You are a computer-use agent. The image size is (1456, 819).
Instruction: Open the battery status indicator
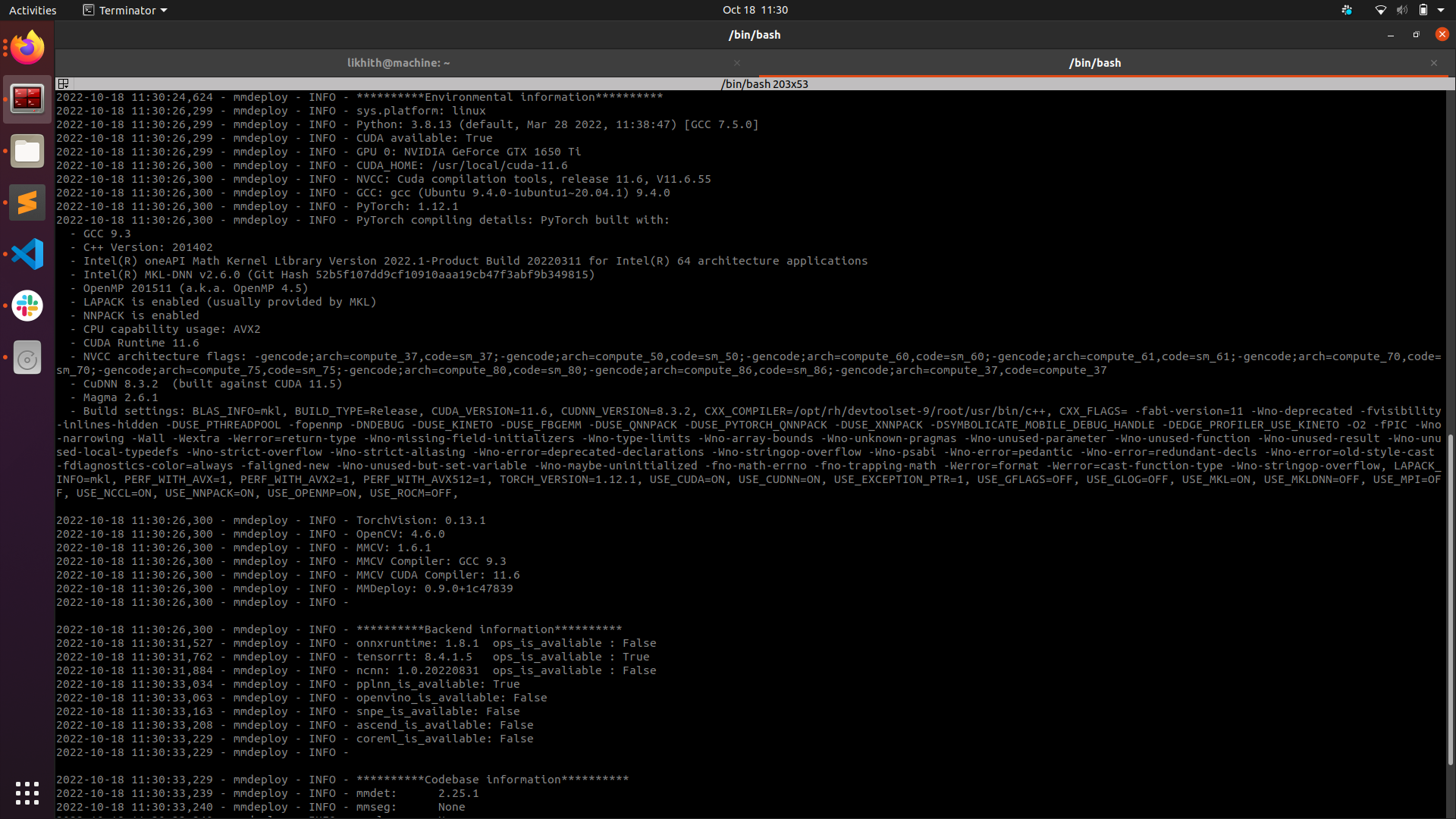[1423, 10]
